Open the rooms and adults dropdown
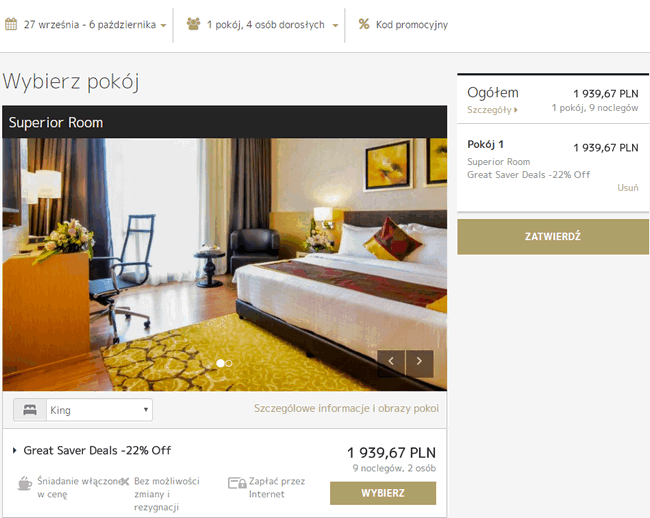The height and width of the screenshot is (518, 650). [263, 25]
